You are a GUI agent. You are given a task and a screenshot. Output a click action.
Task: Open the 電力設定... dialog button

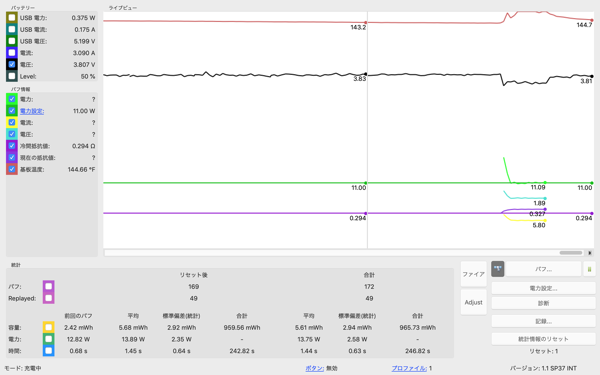coord(543,288)
